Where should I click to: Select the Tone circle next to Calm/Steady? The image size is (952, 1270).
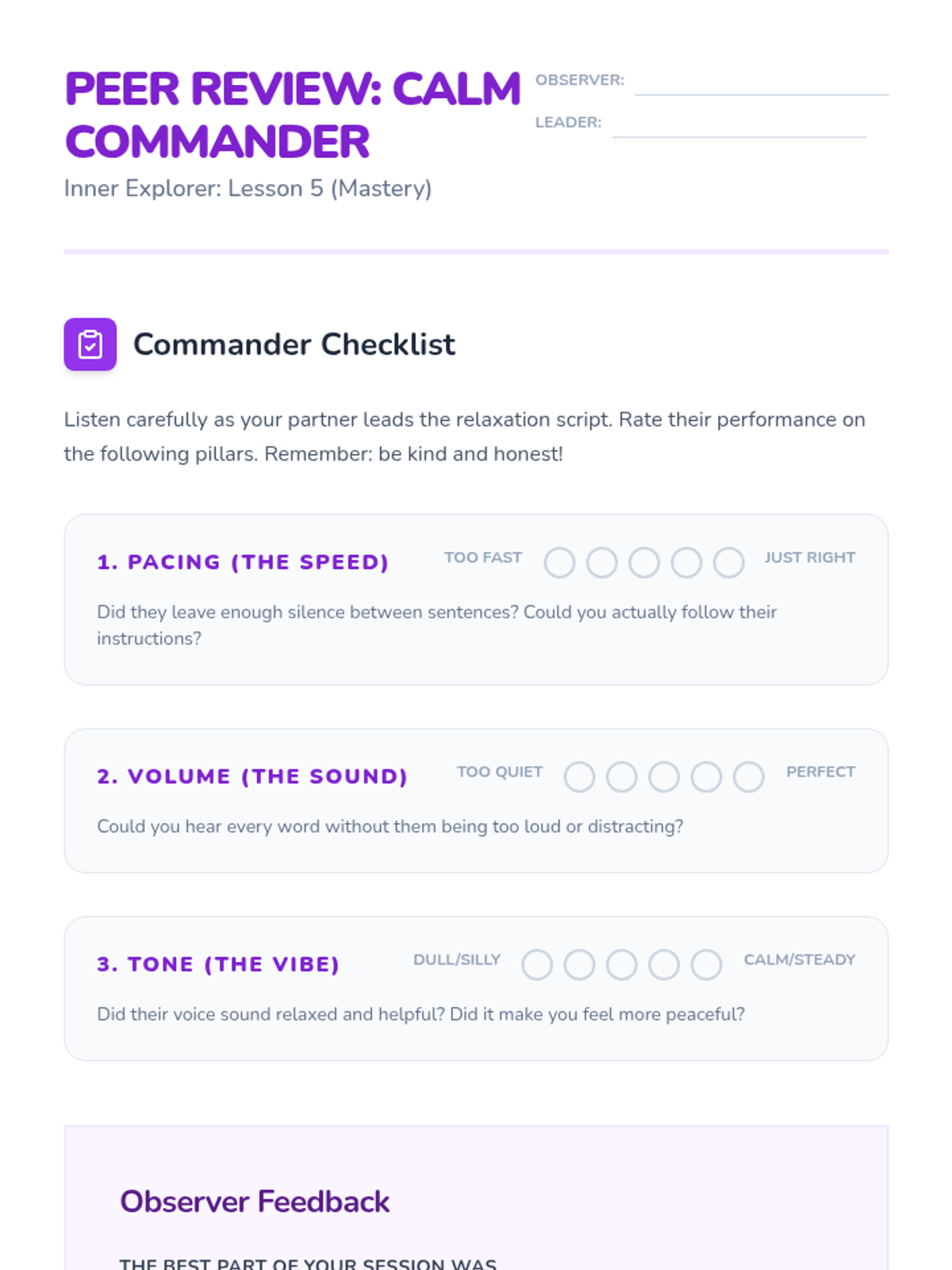coord(706,964)
